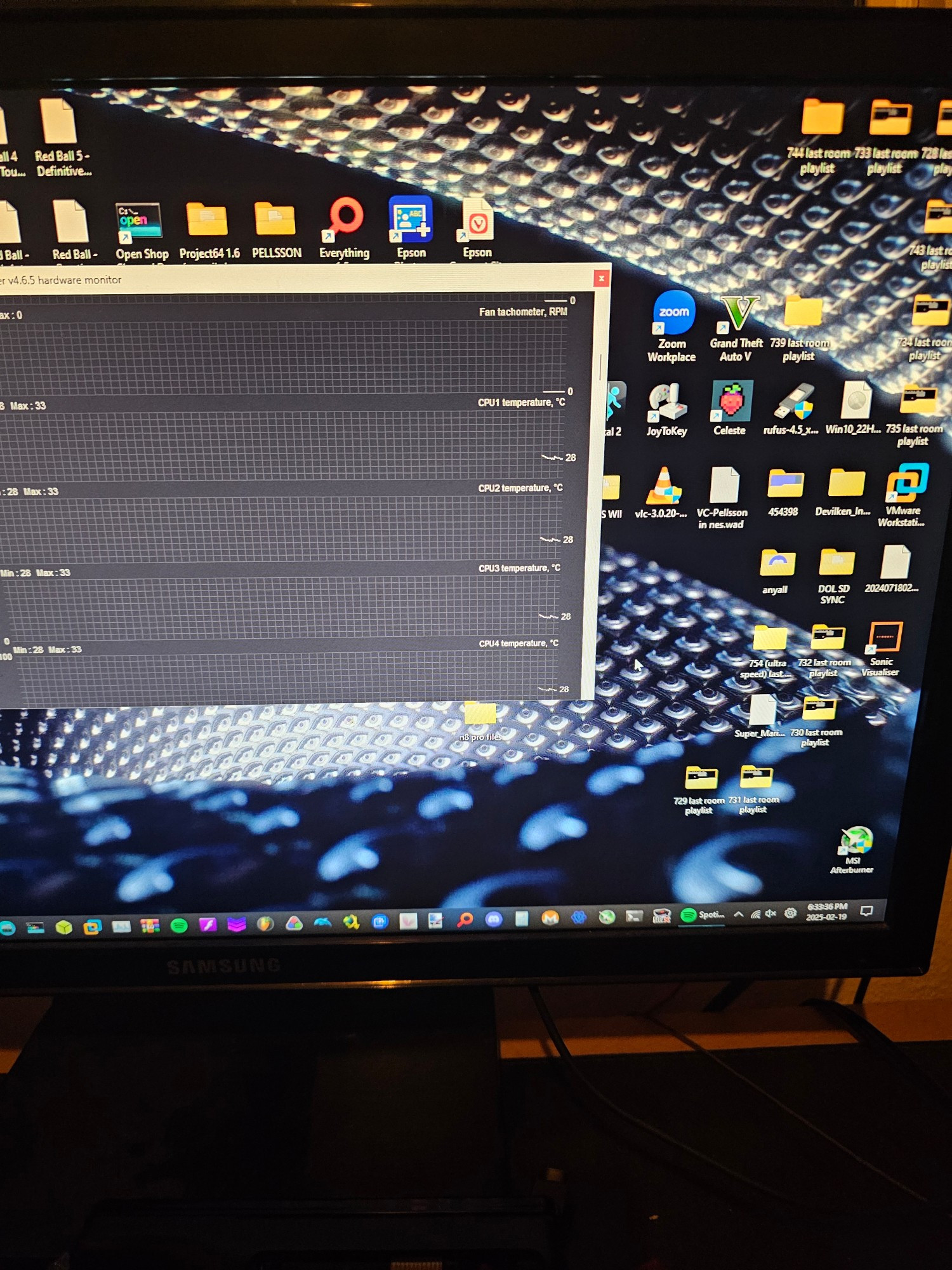Screen dimensions: 952x1270
Task: Select the anyall folder
Action: [x=776, y=571]
